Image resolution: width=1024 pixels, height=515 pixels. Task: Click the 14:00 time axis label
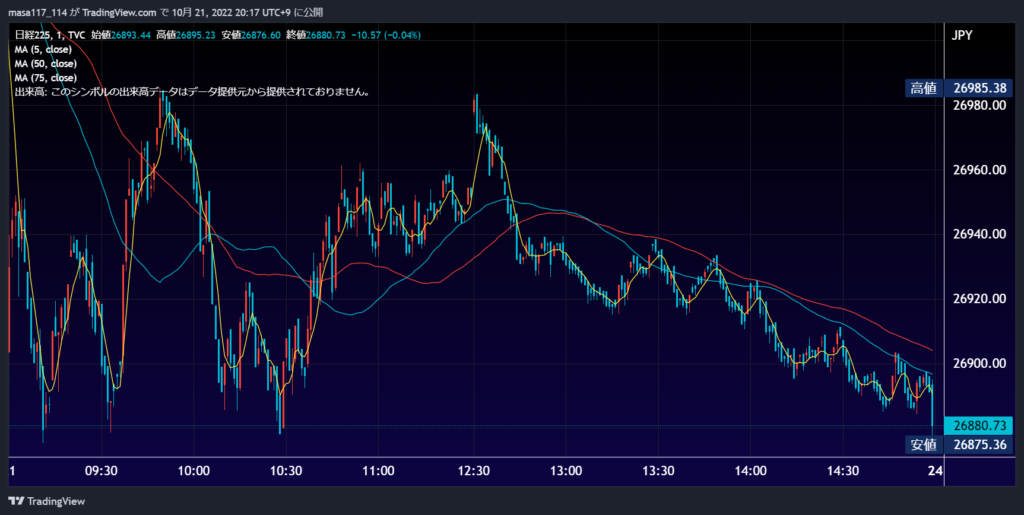coord(750,471)
